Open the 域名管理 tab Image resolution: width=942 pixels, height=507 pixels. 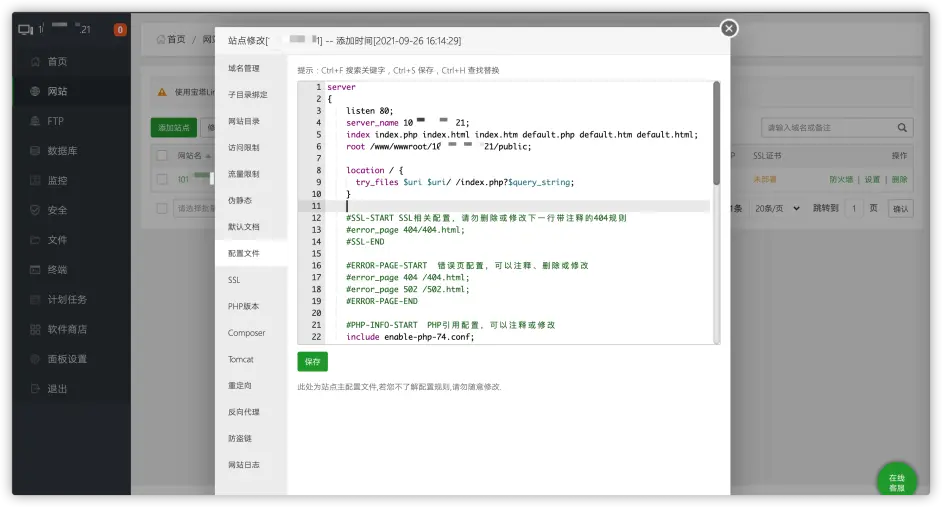pos(244,68)
